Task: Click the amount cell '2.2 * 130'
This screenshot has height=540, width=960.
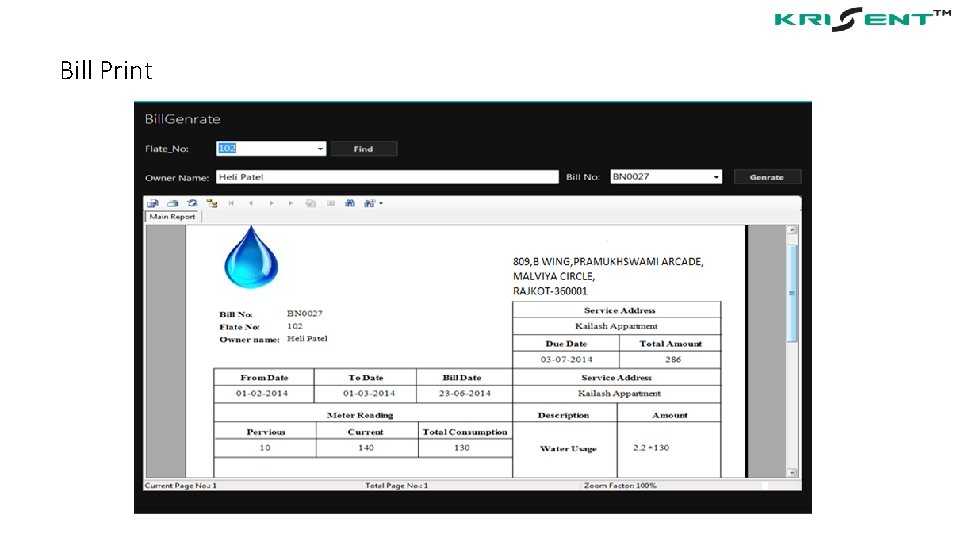Action: coord(651,448)
